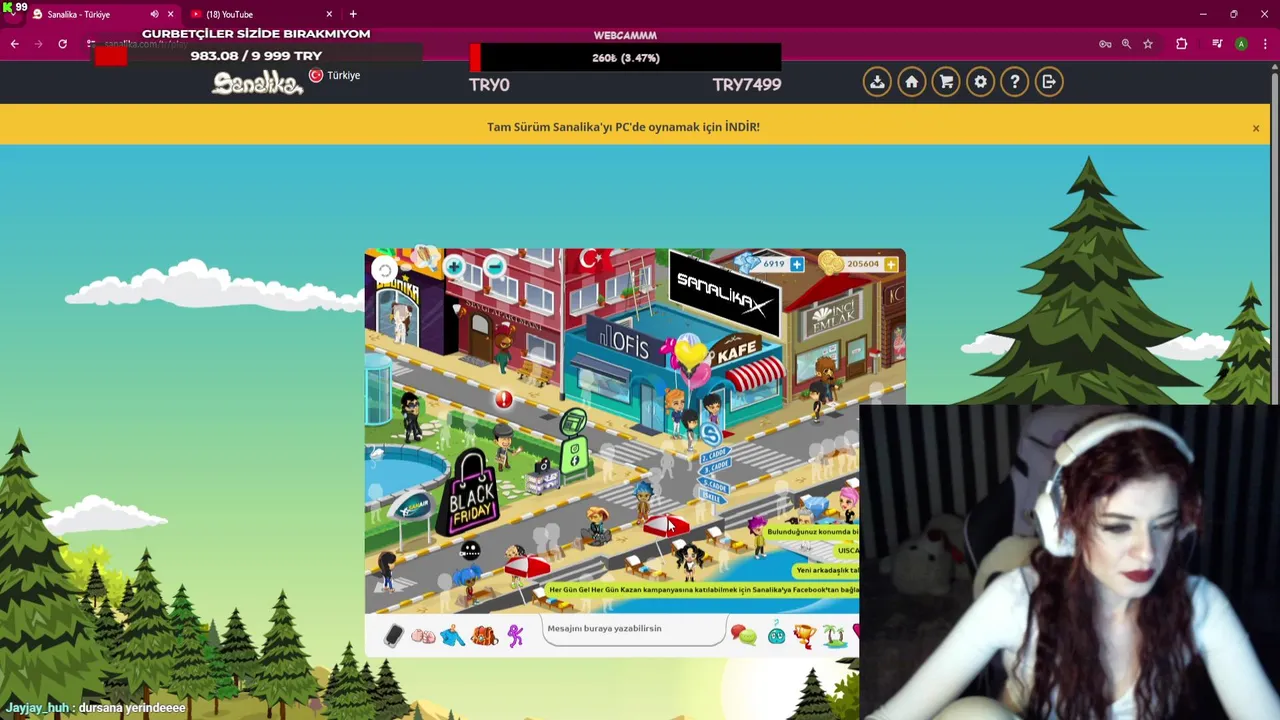This screenshot has height=720, width=1280.
Task: Click the Her Gün Gel Facebook campaign banner
Action: [x=703, y=591]
